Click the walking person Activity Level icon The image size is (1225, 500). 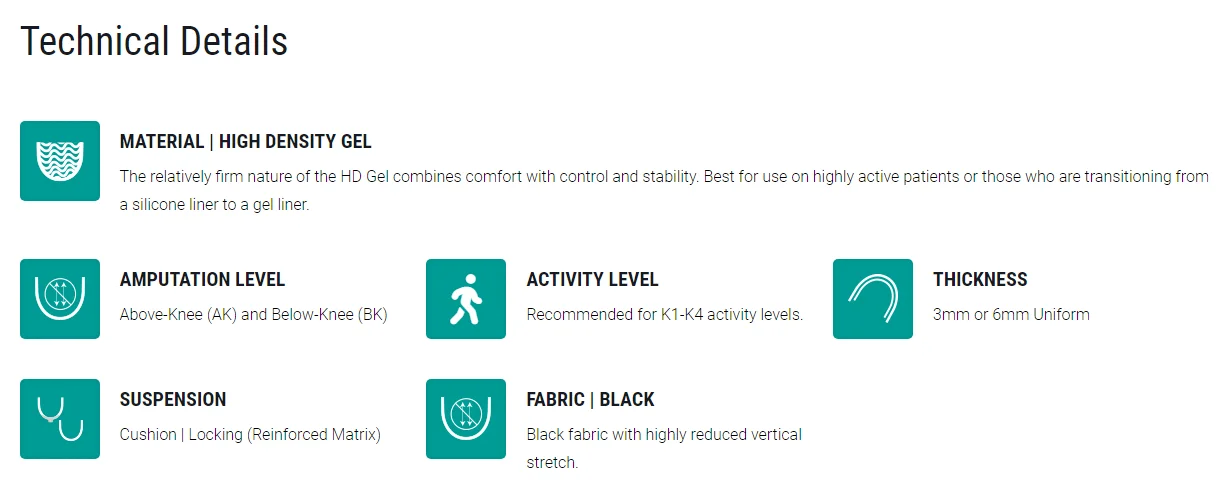tap(466, 299)
